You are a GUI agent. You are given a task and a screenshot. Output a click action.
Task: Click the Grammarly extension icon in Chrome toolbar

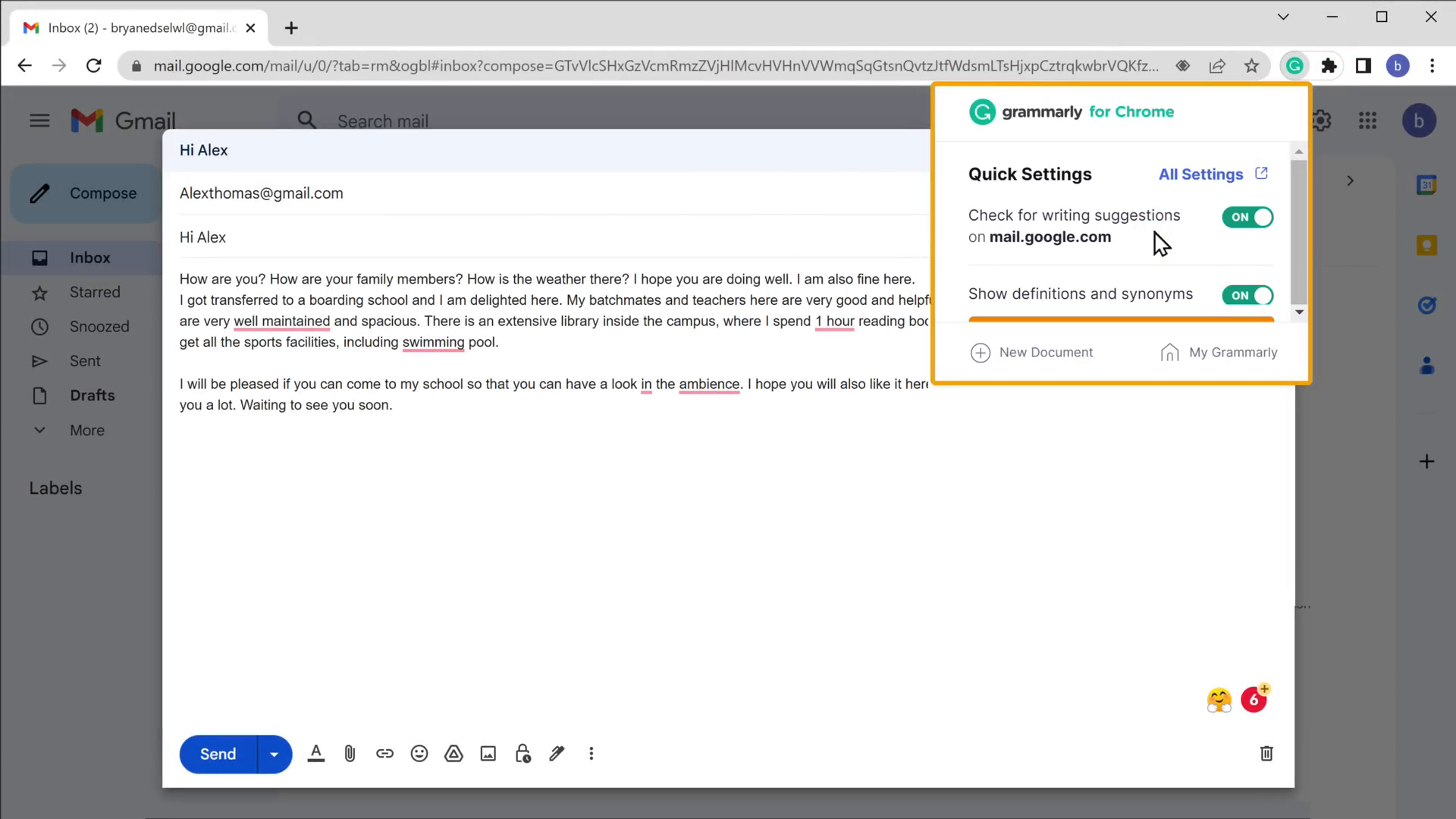point(1294,66)
